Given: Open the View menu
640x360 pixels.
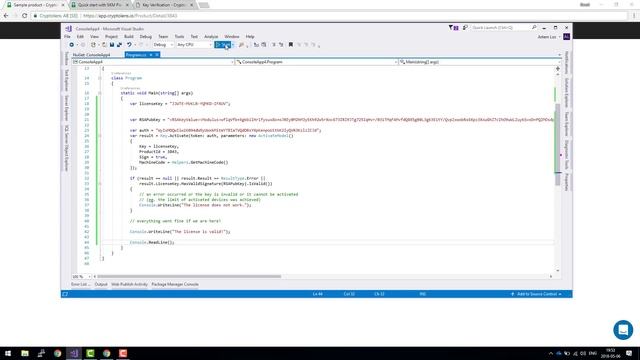Looking at the screenshot, I should pyautogui.click(x=94, y=37).
